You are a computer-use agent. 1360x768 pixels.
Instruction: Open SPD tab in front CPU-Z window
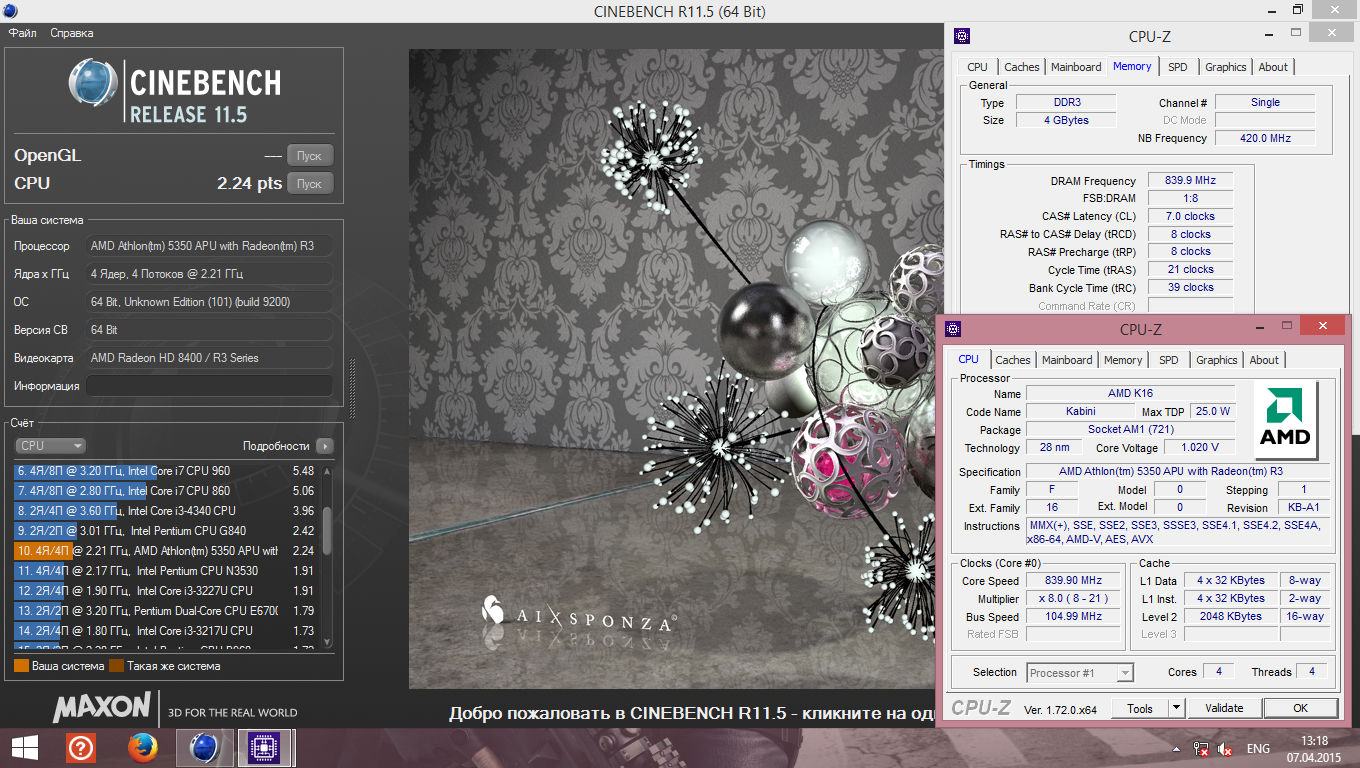coord(1169,360)
